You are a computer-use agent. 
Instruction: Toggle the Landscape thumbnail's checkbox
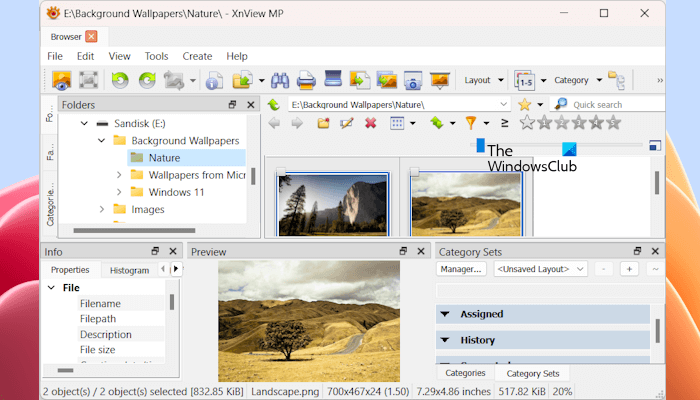pos(414,171)
